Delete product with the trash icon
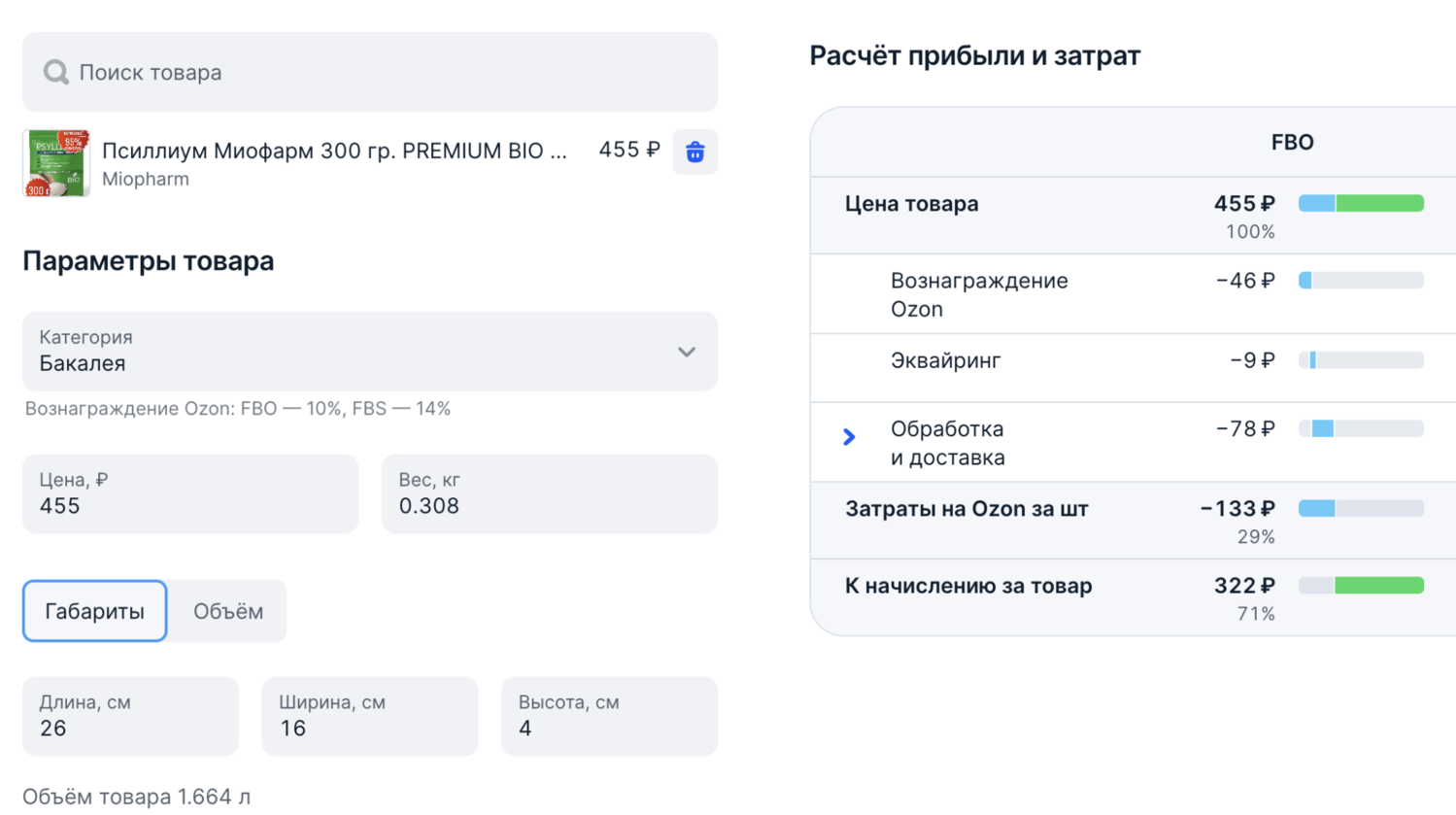The width and height of the screenshot is (1456, 815). click(694, 153)
